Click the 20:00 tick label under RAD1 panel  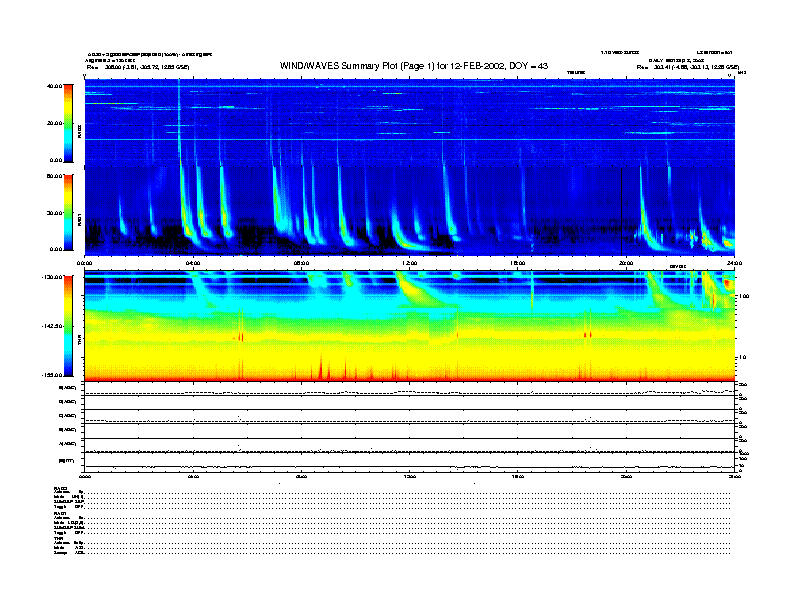pos(626,263)
